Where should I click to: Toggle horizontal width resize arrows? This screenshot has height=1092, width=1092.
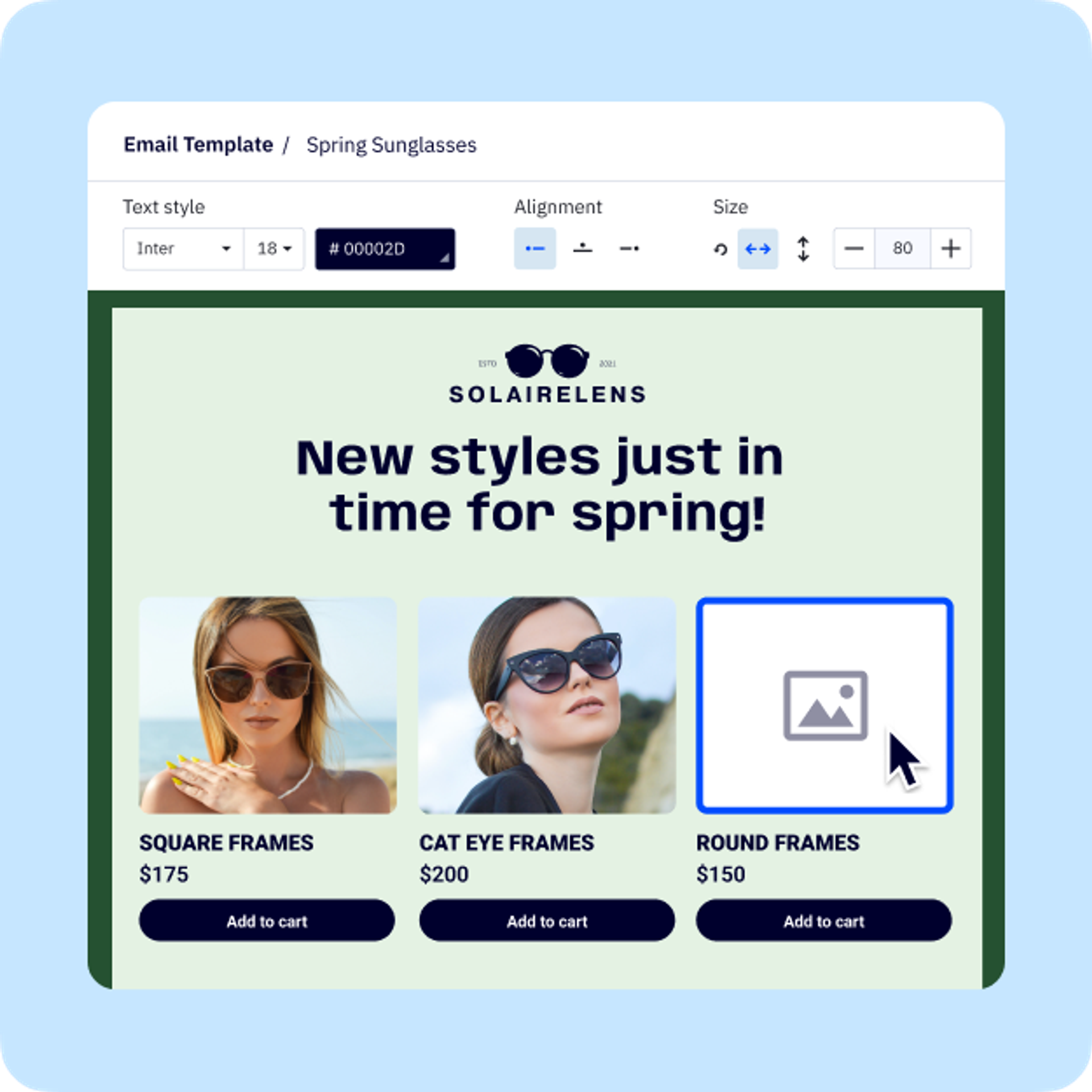(758, 249)
